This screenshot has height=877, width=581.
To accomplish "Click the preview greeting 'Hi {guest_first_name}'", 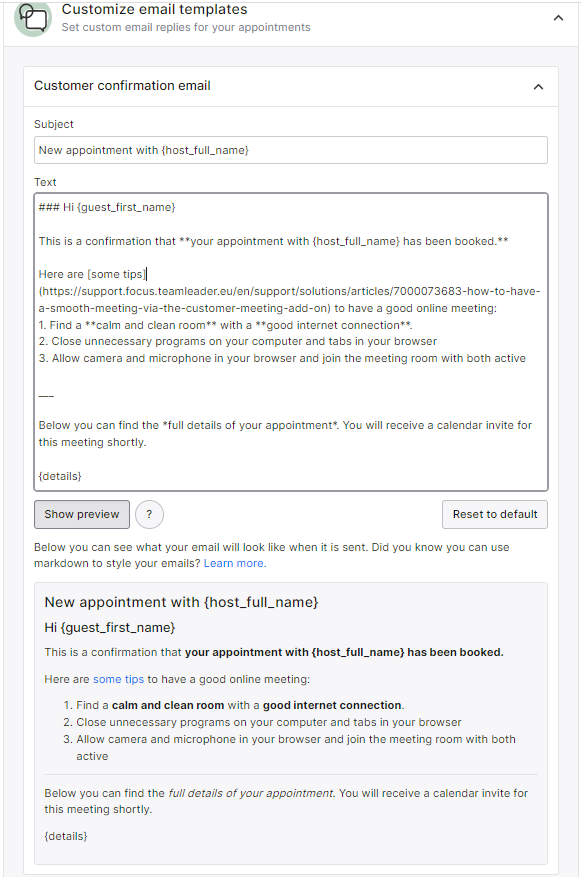I will [110, 628].
